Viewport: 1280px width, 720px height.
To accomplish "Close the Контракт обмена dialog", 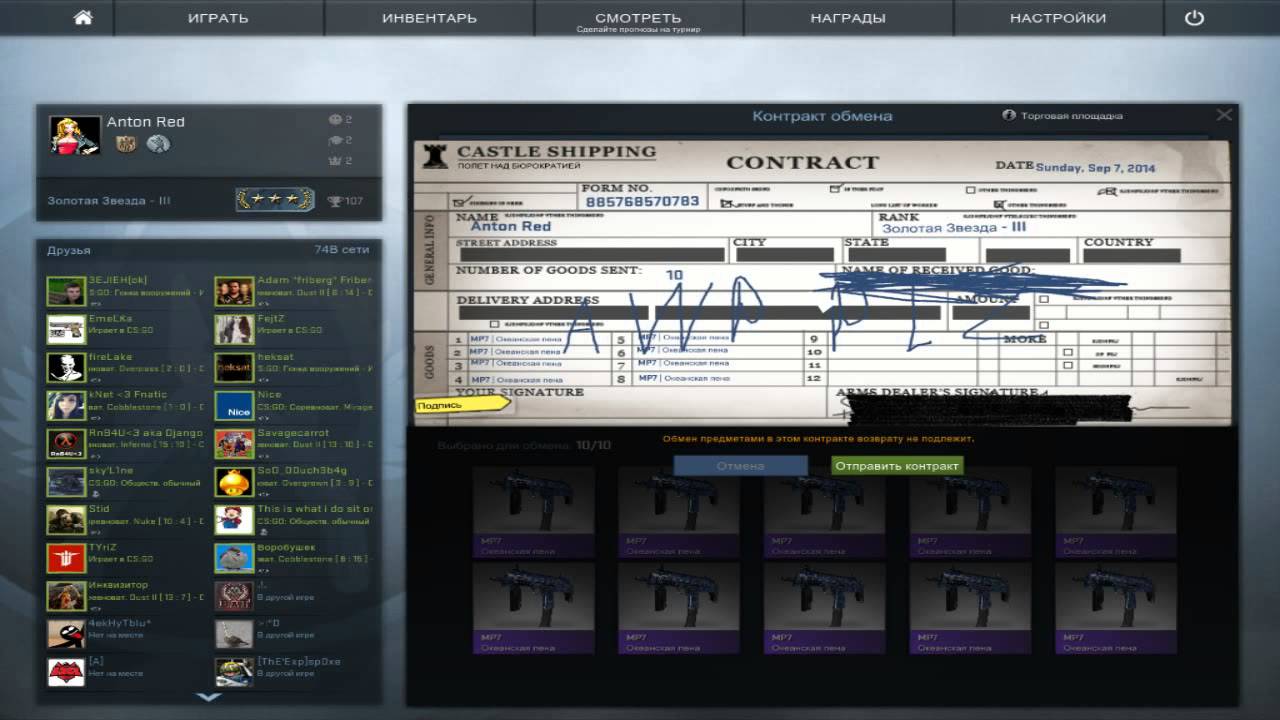I will pos(1224,115).
